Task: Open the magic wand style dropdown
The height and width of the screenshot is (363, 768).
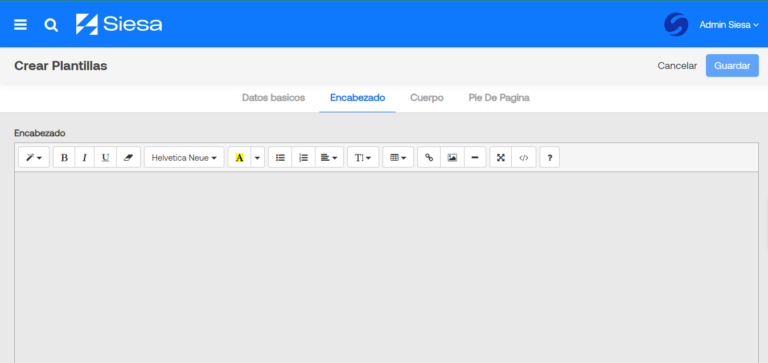Action: pyautogui.click(x=34, y=158)
